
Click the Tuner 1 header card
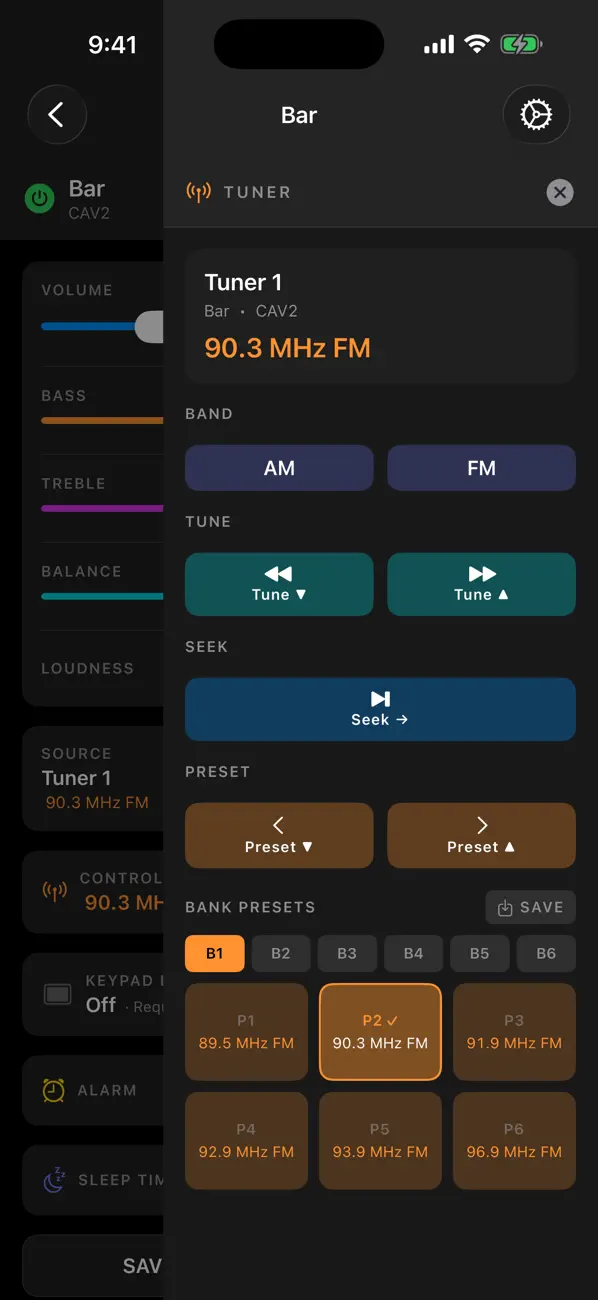click(380, 316)
